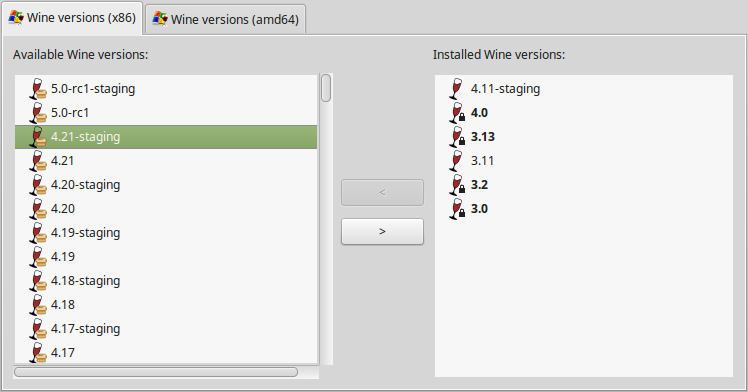Viewport: 748px width, 392px height.
Task: Open the Wine versions (x86) tab
Action: [x=73, y=18]
